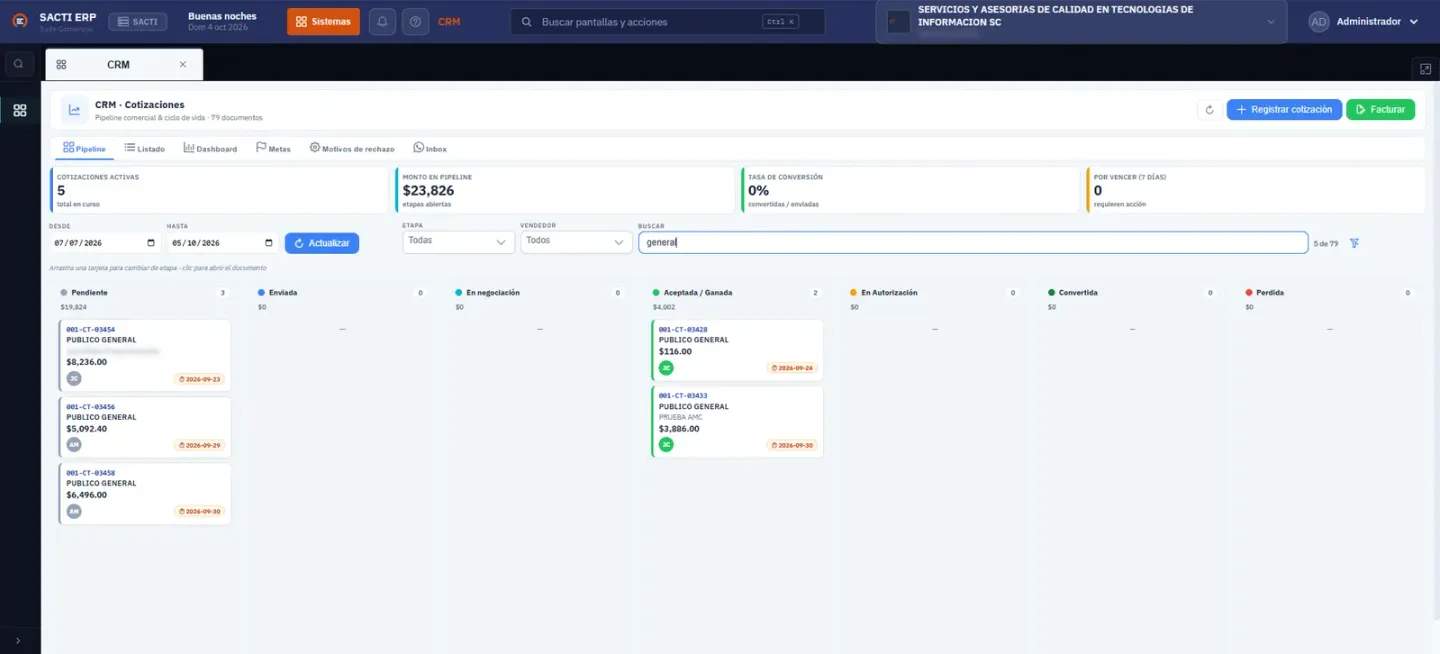Open quotation card 001-CT-03458
The width and height of the screenshot is (1440, 654).
pyautogui.click(x=145, y=493)
